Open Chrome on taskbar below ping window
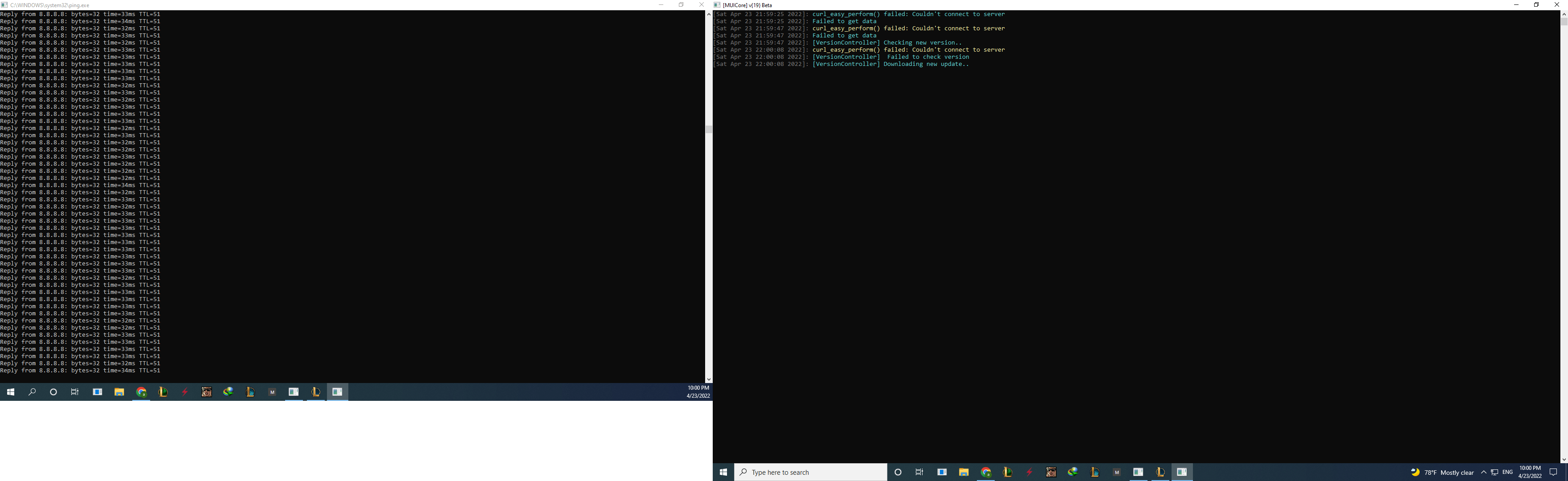 141,392
